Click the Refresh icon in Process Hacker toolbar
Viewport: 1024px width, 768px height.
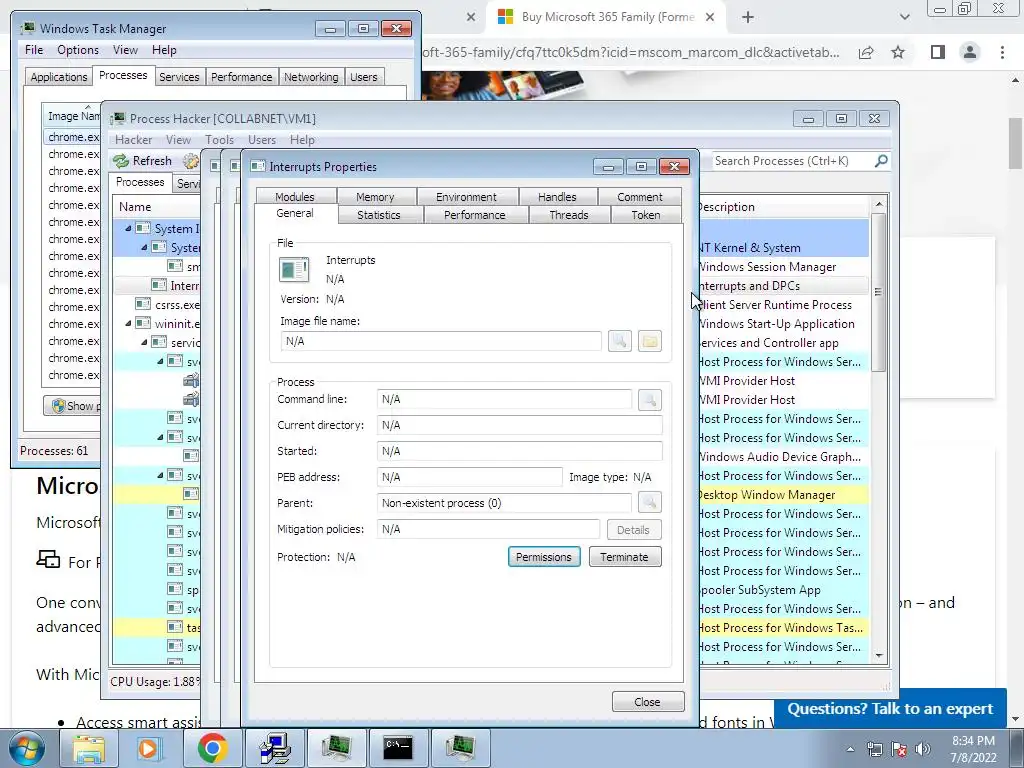[x=121, y=161]
